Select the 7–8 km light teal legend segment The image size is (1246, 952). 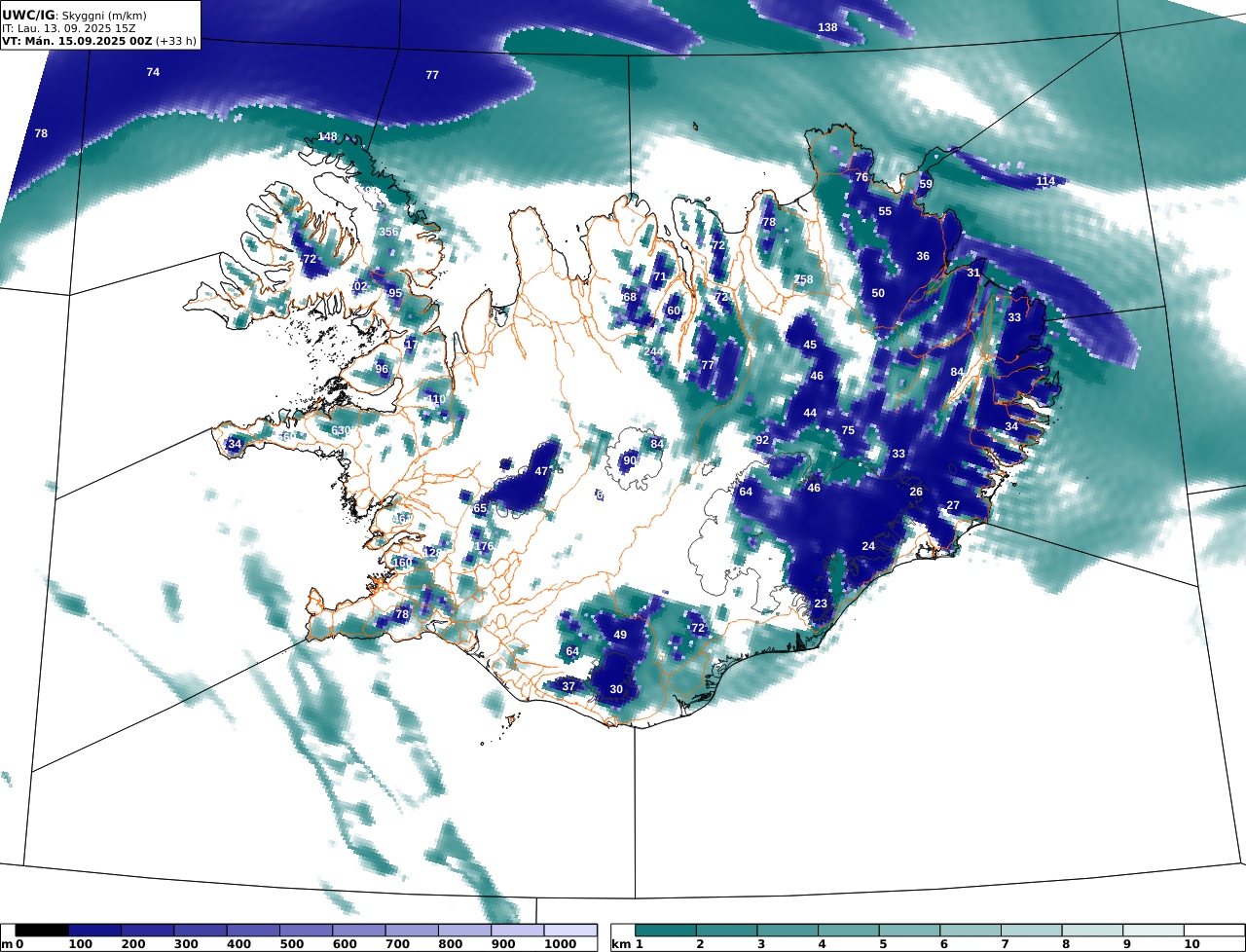[x=1032, y=931]
